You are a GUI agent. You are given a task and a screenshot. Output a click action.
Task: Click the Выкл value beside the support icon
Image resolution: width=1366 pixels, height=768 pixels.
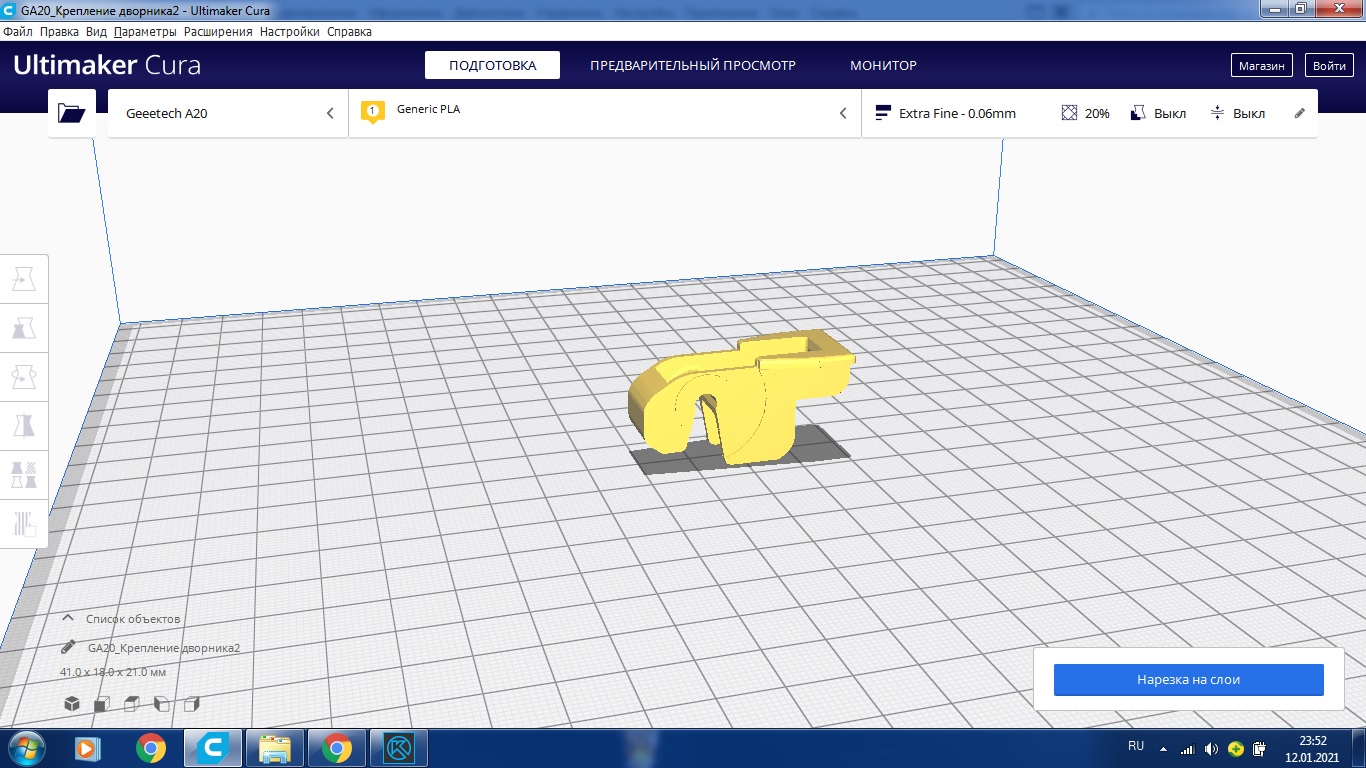[x=1170, y=114]
